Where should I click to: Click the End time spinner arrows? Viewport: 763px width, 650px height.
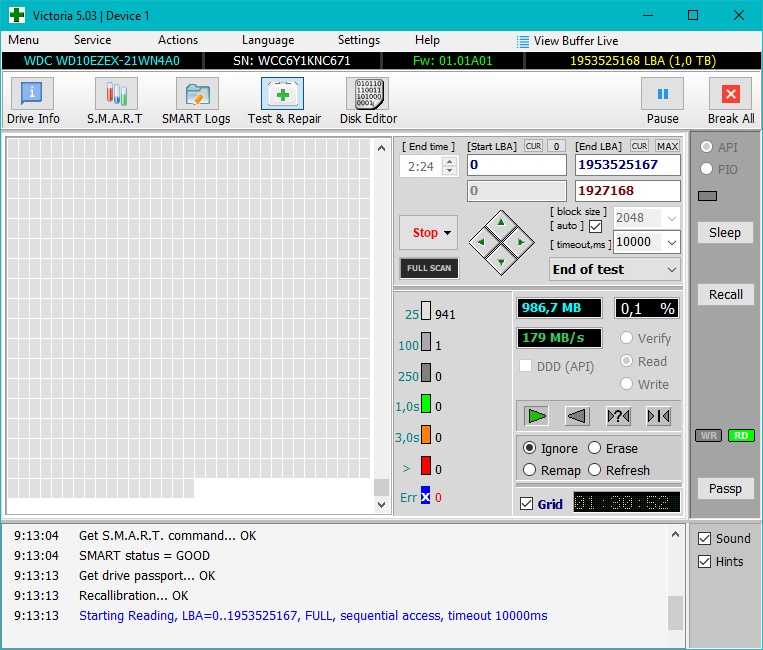(x=450, y=166)
